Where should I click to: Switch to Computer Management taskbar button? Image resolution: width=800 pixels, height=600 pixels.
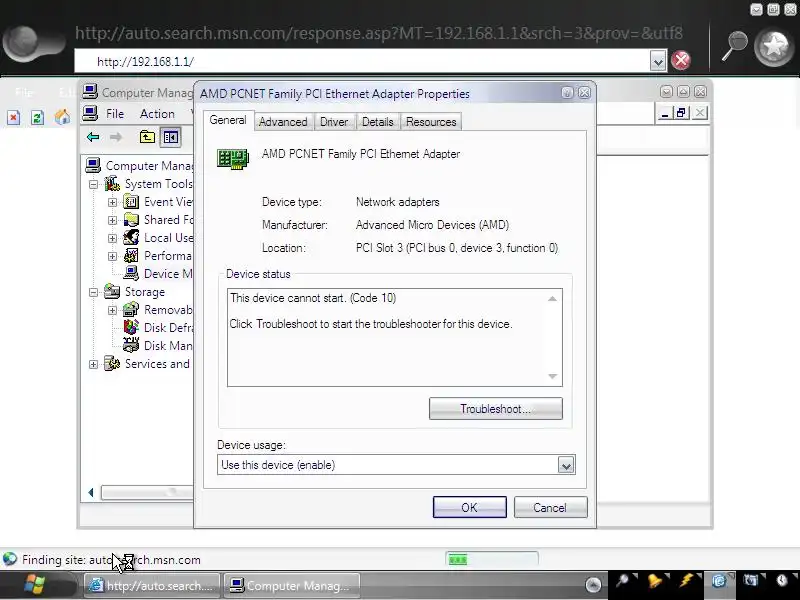click(292, 585)
